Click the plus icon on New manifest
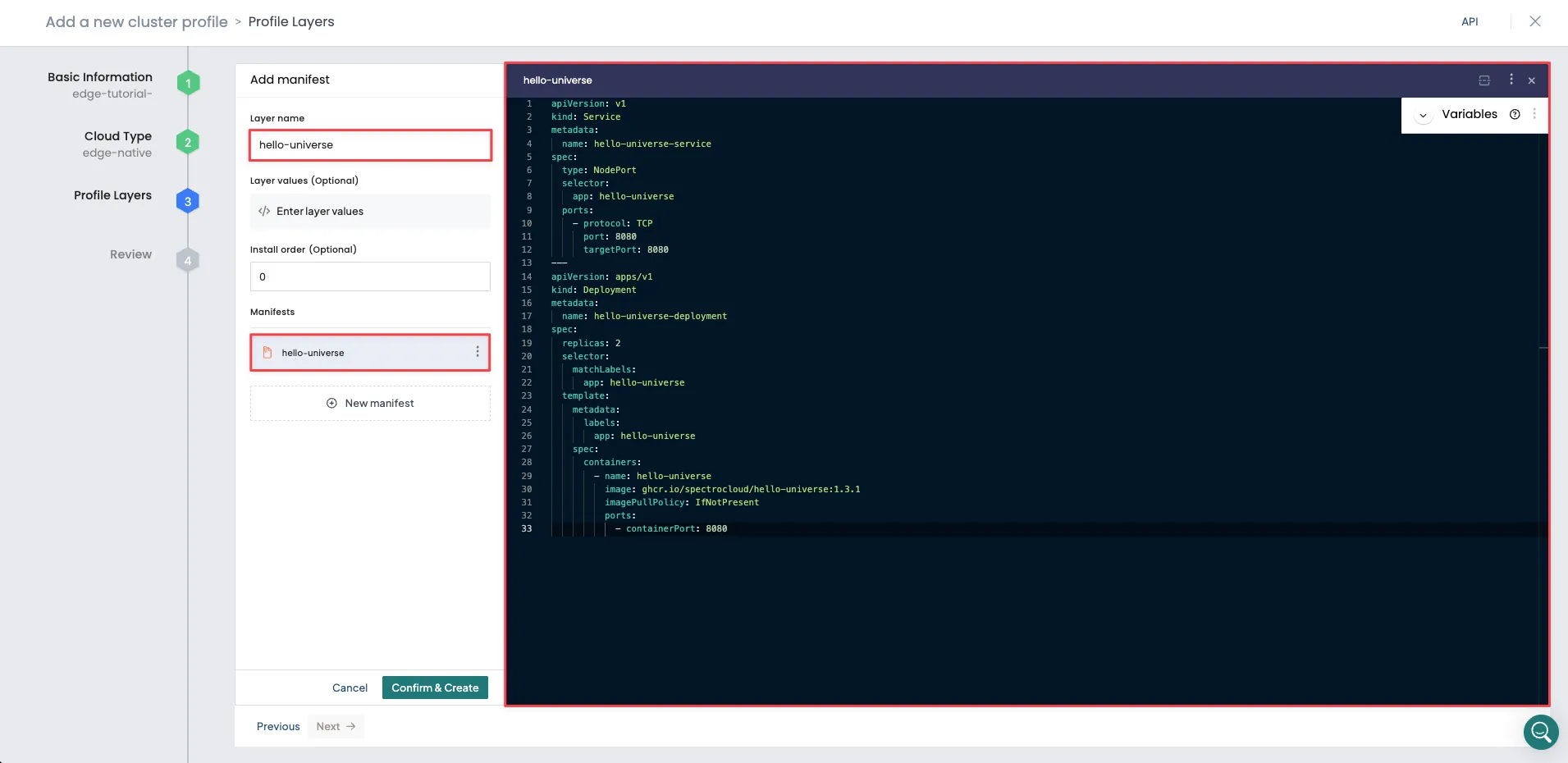 [x=331, y=403]
